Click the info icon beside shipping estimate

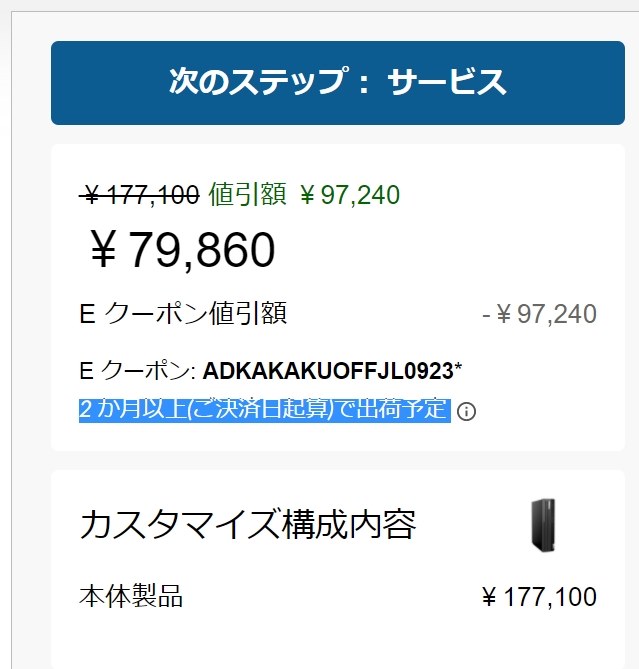466,411
